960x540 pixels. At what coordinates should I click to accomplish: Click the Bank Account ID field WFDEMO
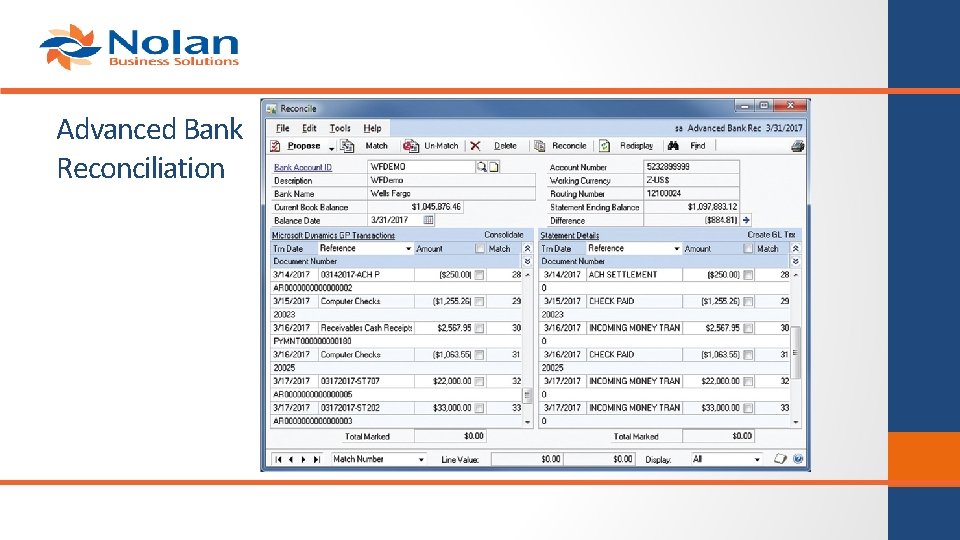click(422, 167)
